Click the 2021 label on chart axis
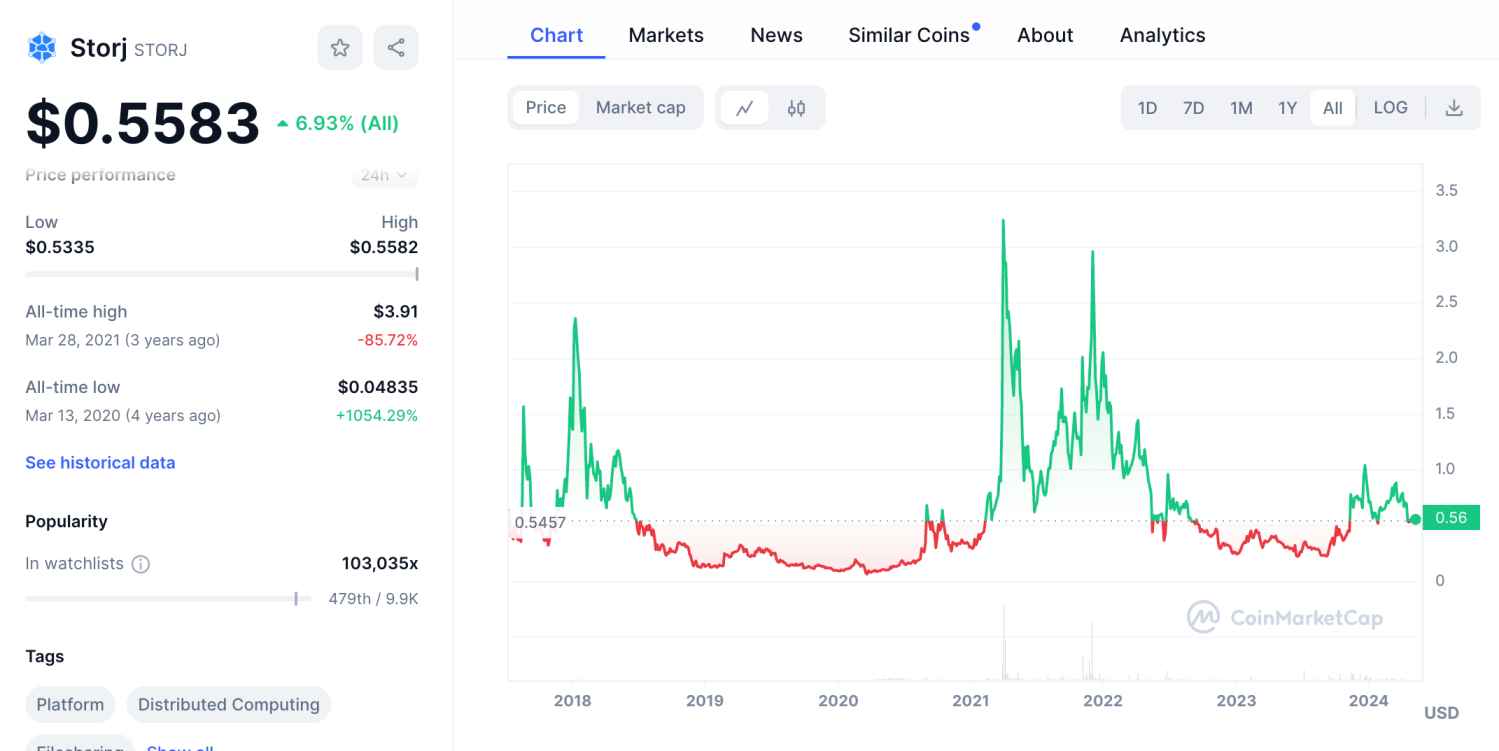 [x=970, y=700]
